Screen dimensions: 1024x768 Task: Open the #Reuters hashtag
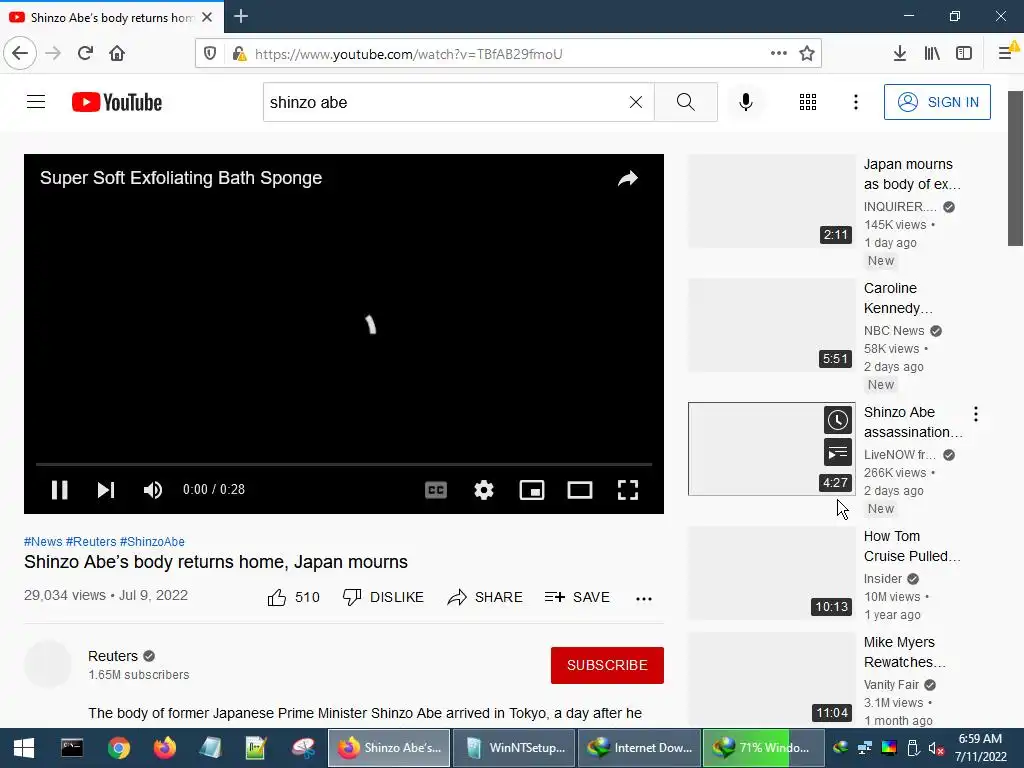click(91, 541)
